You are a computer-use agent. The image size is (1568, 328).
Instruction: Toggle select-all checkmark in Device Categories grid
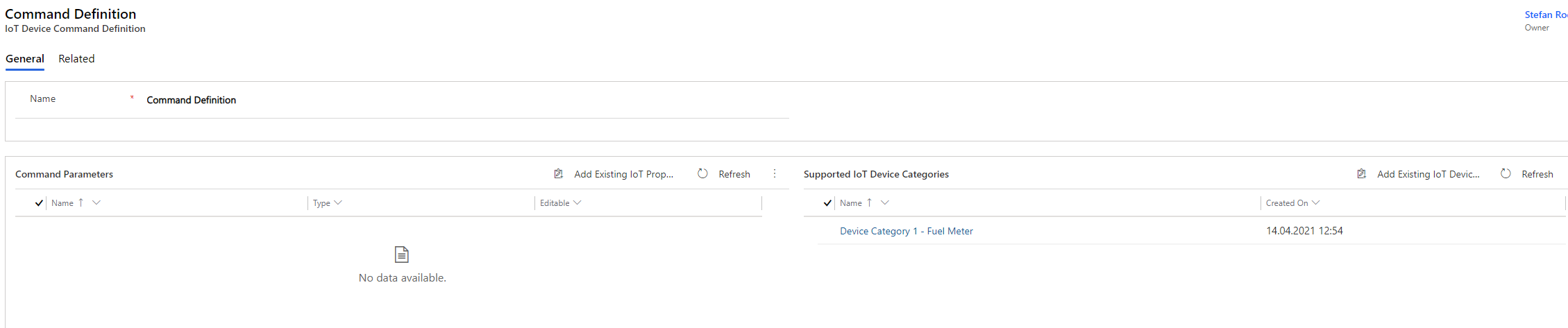point(827,203)
